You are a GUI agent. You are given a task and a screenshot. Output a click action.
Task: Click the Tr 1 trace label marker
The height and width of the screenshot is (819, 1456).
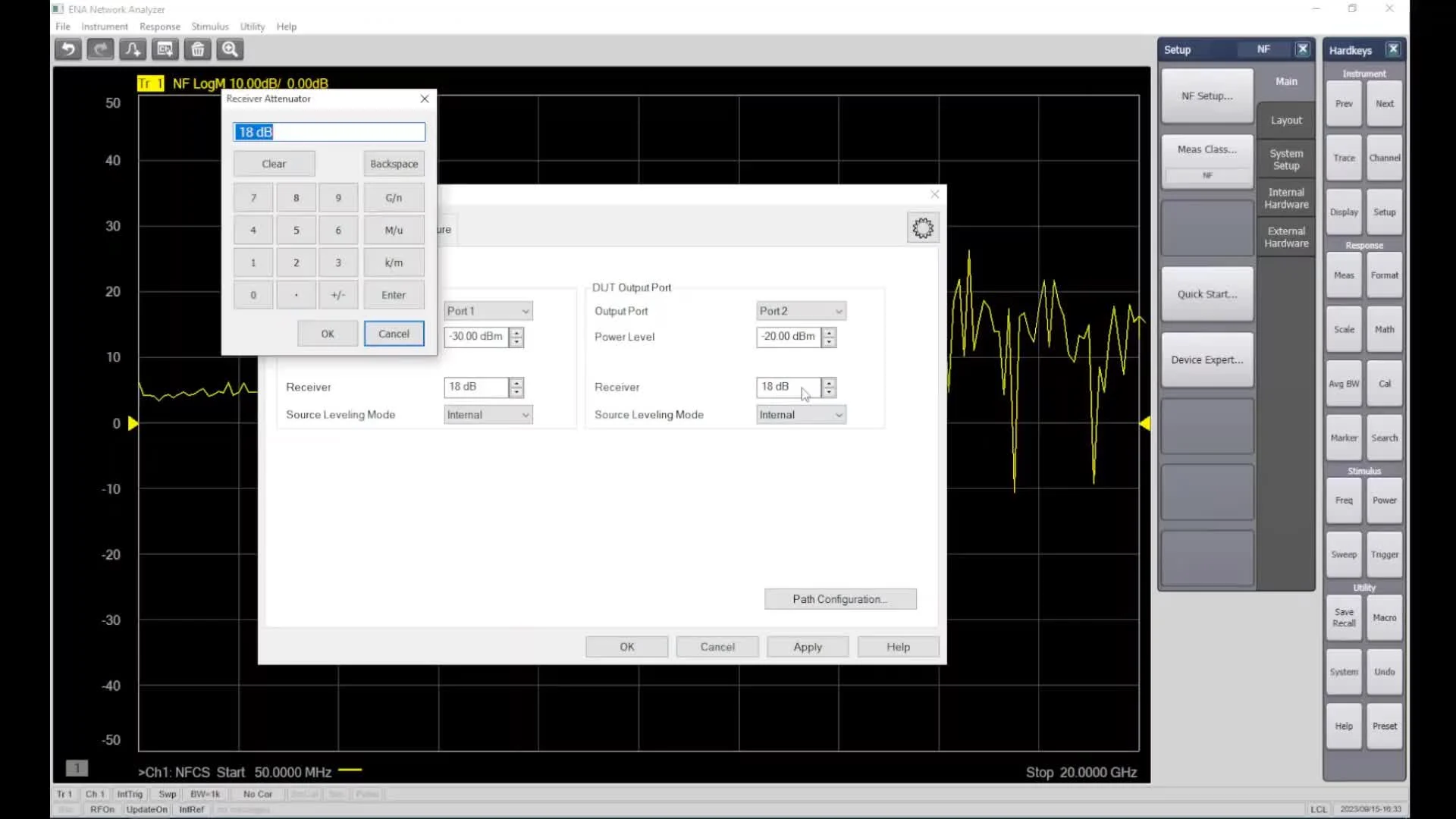[x=150, y=83]
